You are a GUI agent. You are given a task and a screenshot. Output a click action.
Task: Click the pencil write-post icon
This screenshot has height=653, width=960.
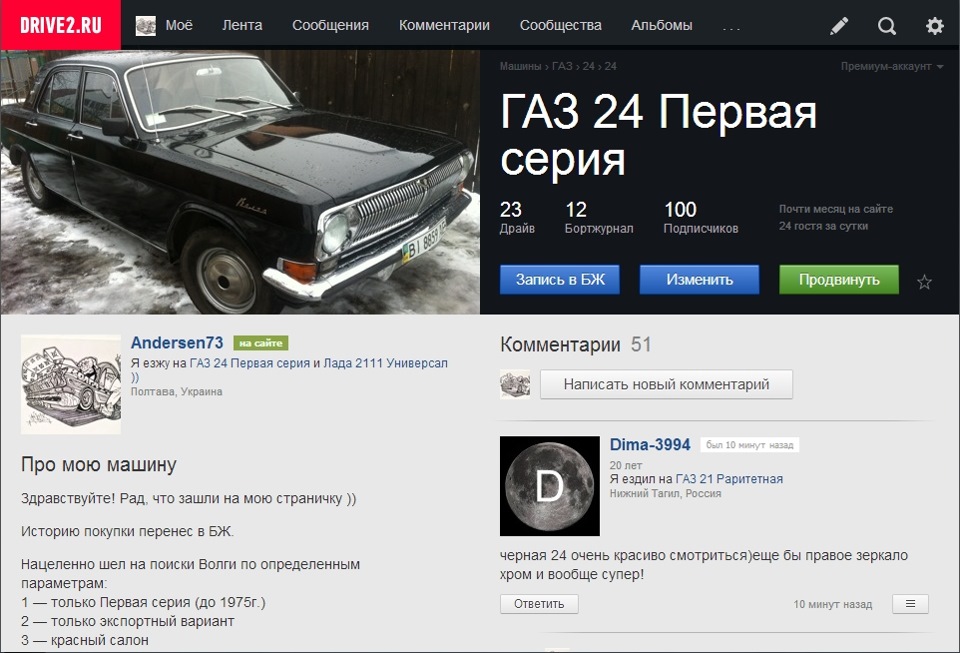coord(839,26)
